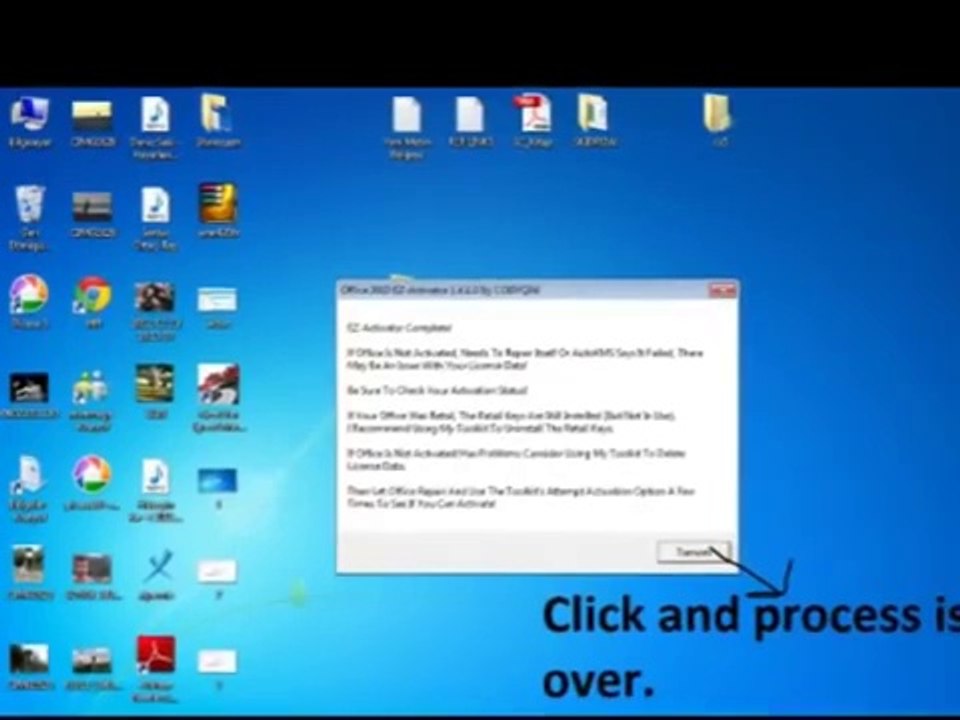This screenshot has width=960, height=720.
Task: Click the "EZ-Activator Complete!" message line
Action: point(399,328)
